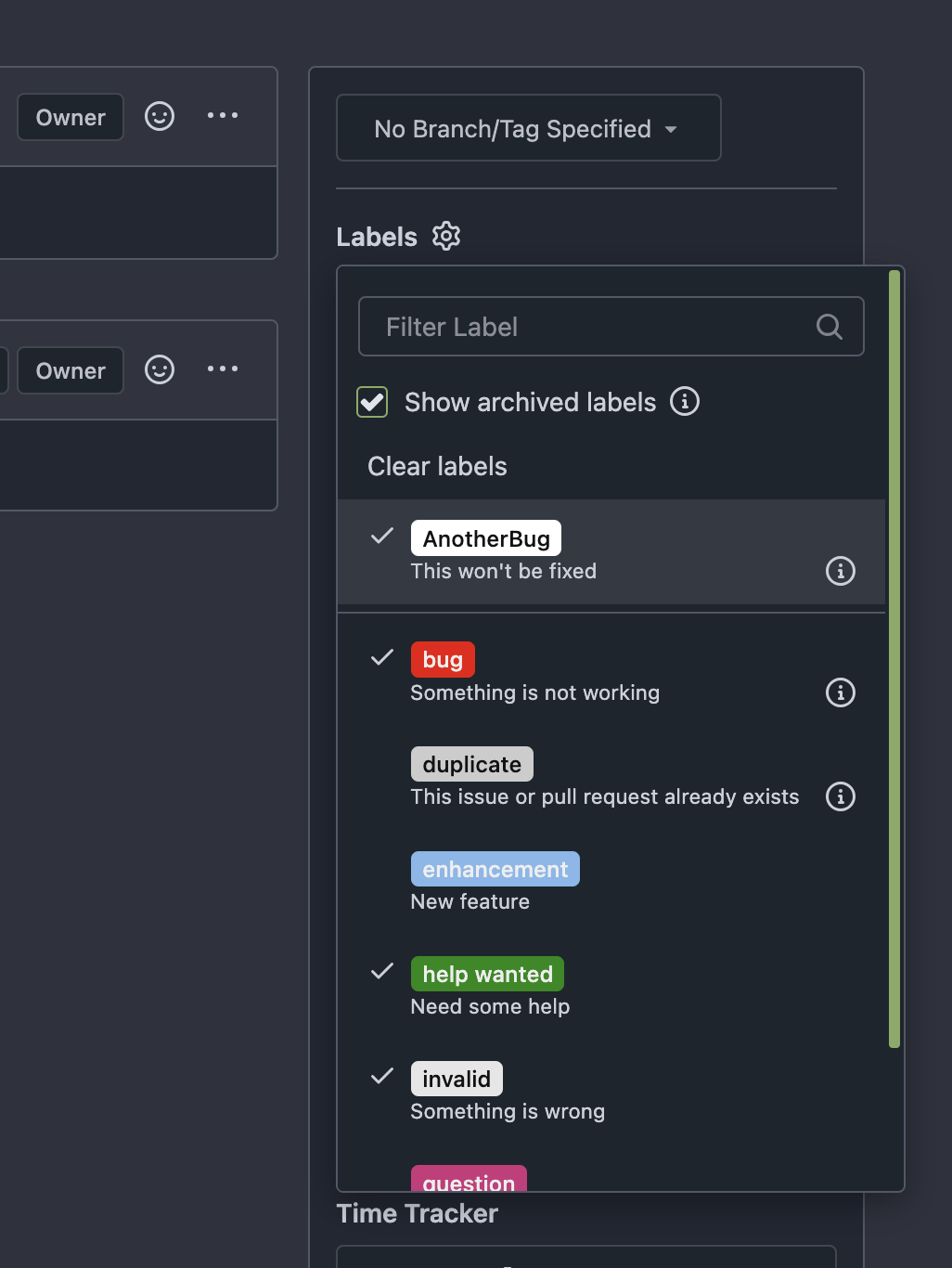Click the search magnifier in Filter Label
The width and height of the screenshot is (952, 1268).
tap(829, 327)
